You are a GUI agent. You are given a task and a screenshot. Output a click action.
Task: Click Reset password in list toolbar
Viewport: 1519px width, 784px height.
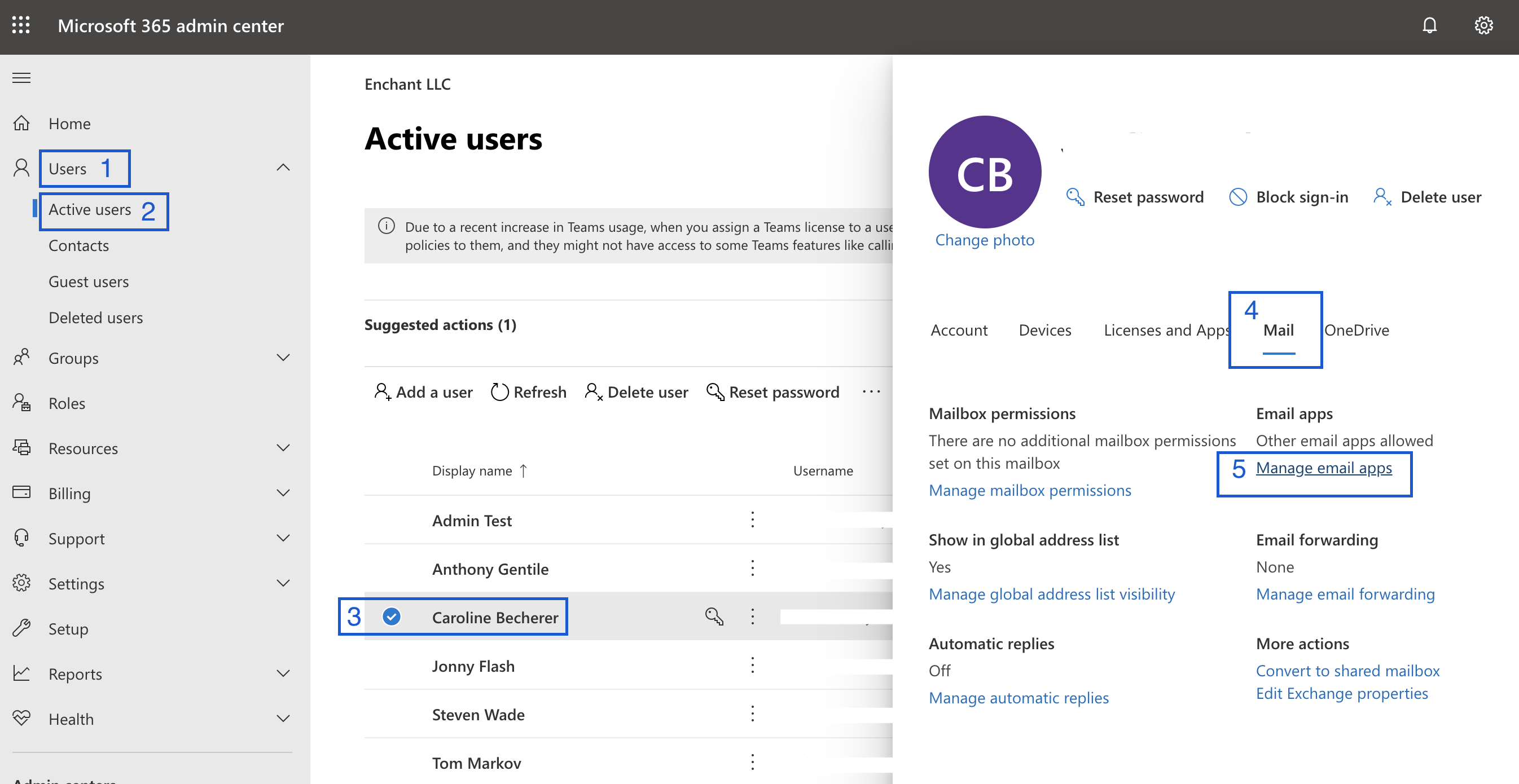tap(772, 391)
